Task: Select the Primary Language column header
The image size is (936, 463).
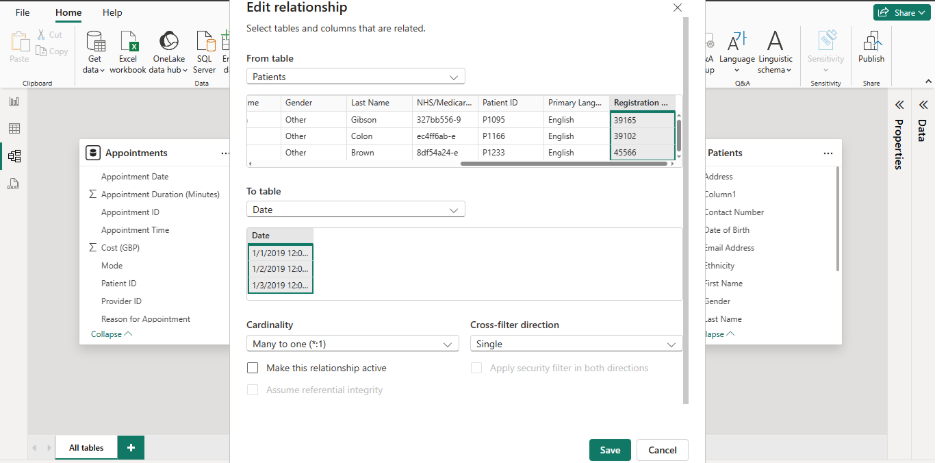Action: (x=577, y=103)
